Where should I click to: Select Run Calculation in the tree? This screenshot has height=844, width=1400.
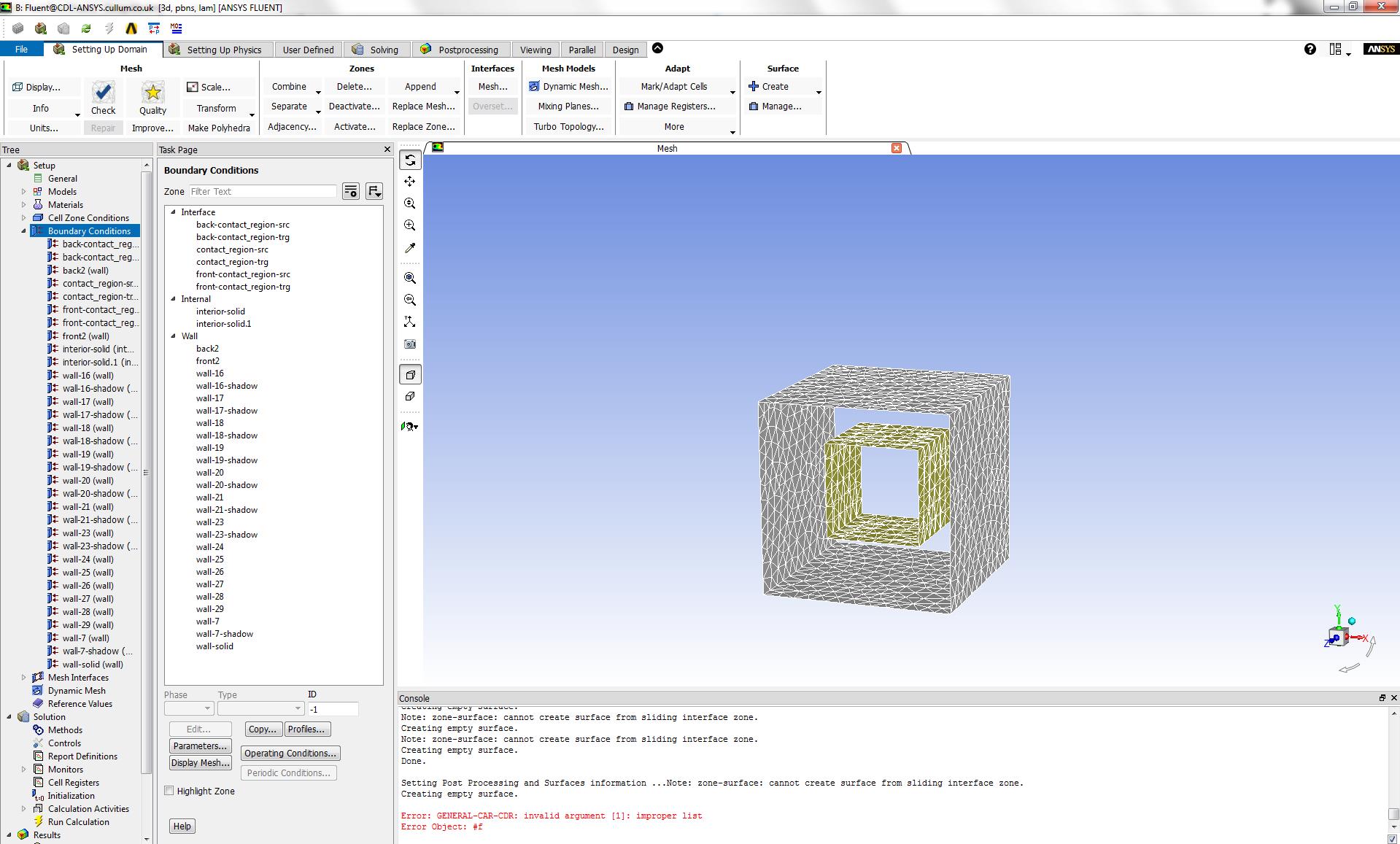point(79,822)
